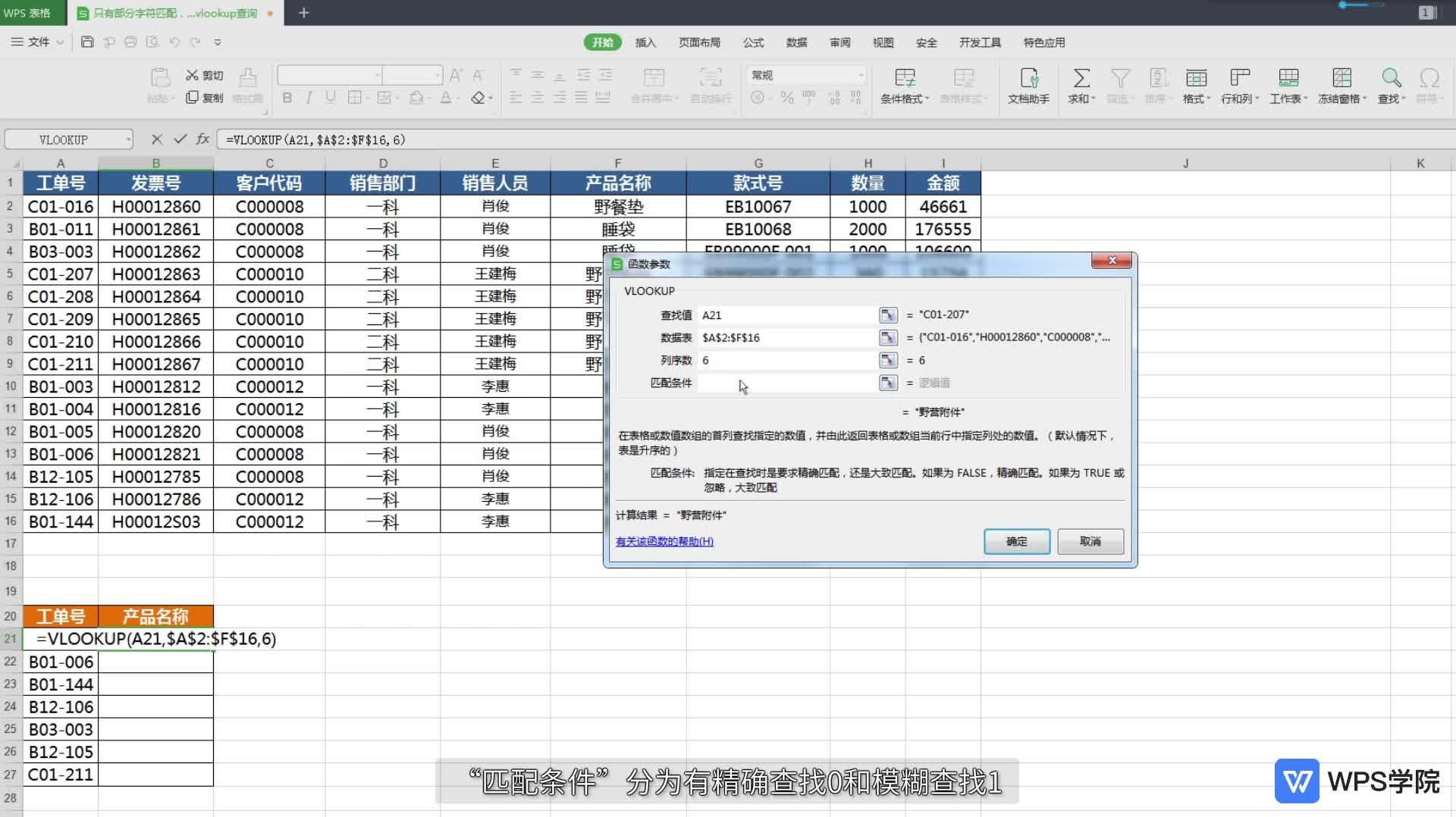
Task: Click the Worksheet (工作表) icon
Action: [x=1288, y=77]
